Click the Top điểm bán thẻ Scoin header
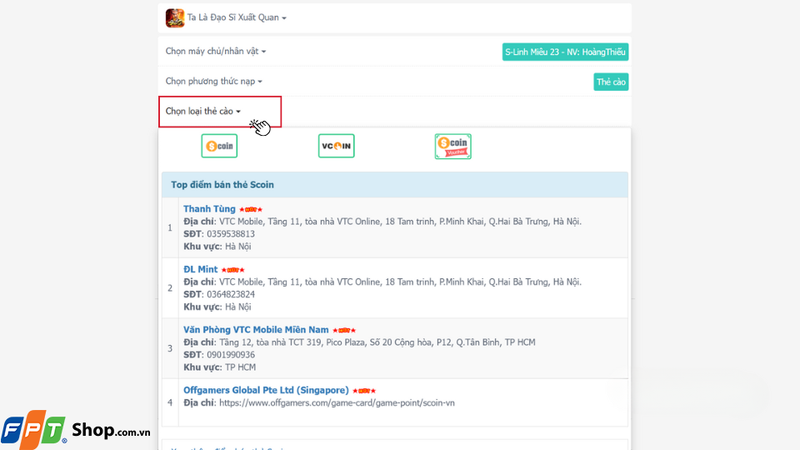Image resolution: width=800 pixels, height=450 pixels. pyautogui.click(x=395, y=185)
